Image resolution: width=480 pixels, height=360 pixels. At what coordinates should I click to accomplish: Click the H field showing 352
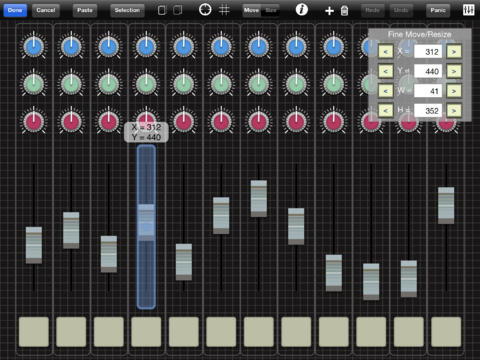point(428,110)
